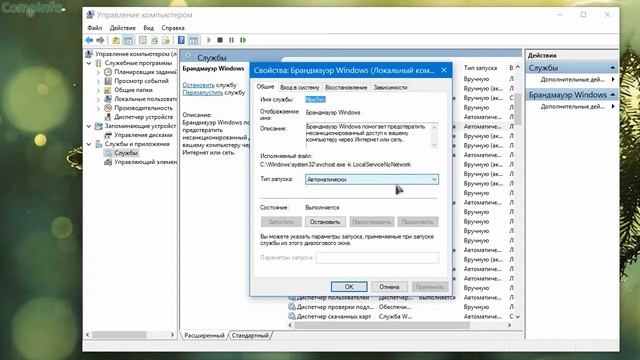Viewport: 640px width, 360px height.
Task: Toggle the Action pane toolbar icon
Action: (x=193, y=40)
